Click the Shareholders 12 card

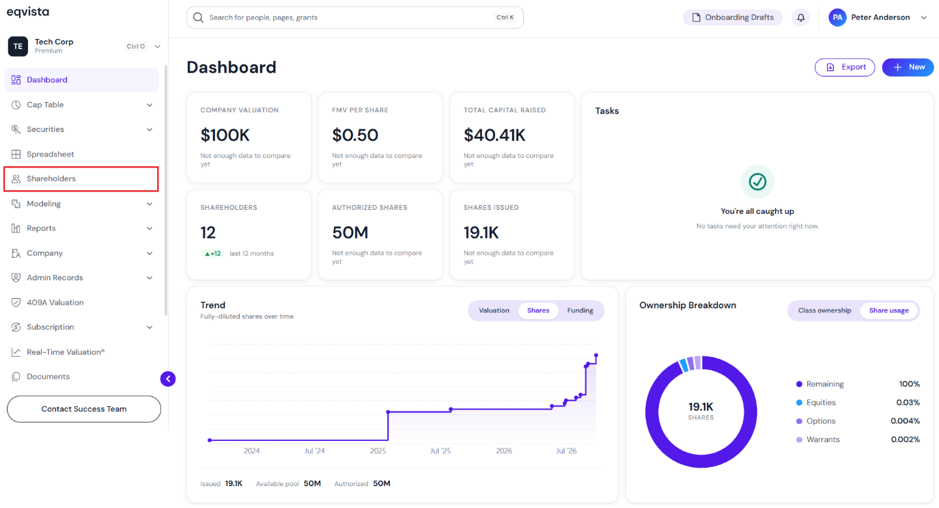pyautogui.click(x=249, y=235)
